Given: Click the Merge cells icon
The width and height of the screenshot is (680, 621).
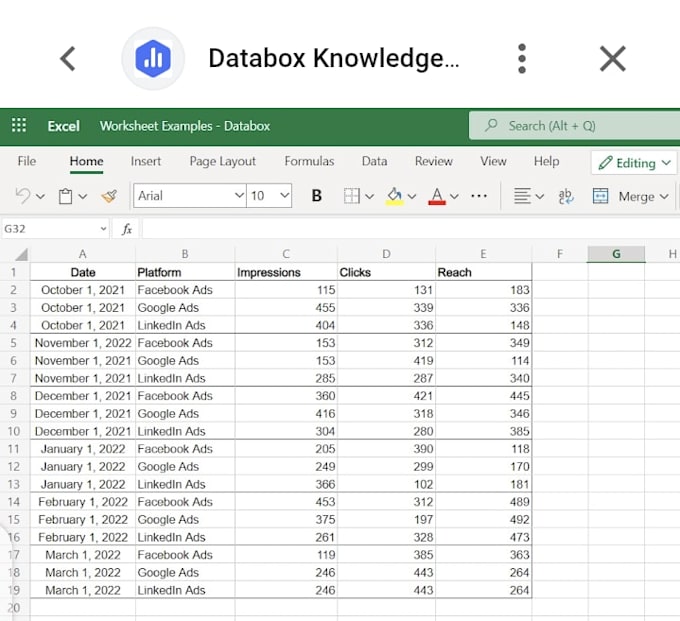Looking at the screenshot, I should (601, 196).
